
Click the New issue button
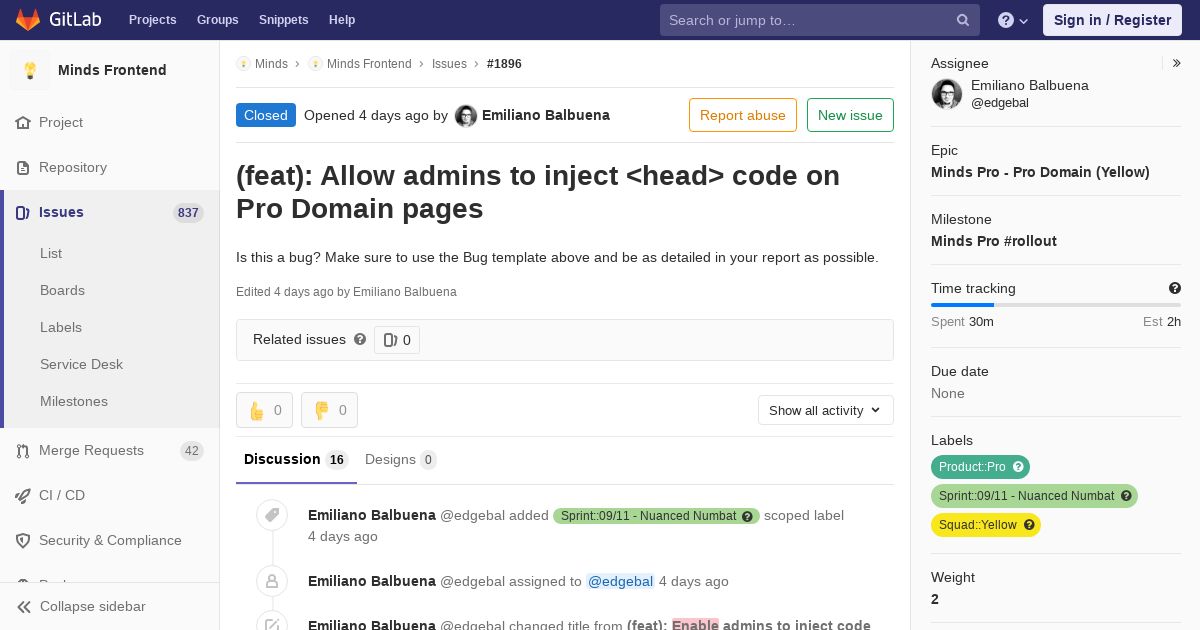(850, 115)
